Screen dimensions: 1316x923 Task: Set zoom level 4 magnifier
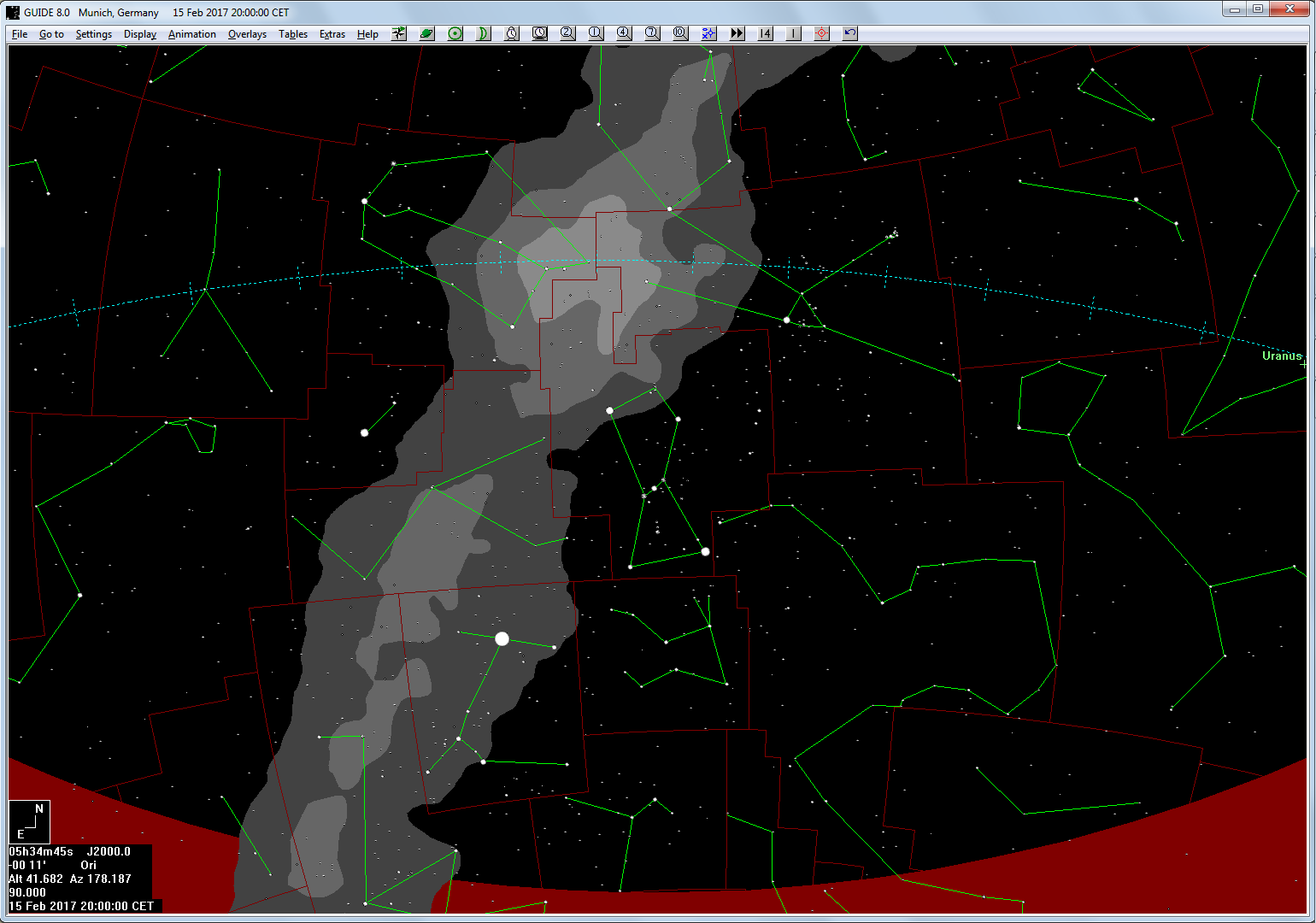624,33
